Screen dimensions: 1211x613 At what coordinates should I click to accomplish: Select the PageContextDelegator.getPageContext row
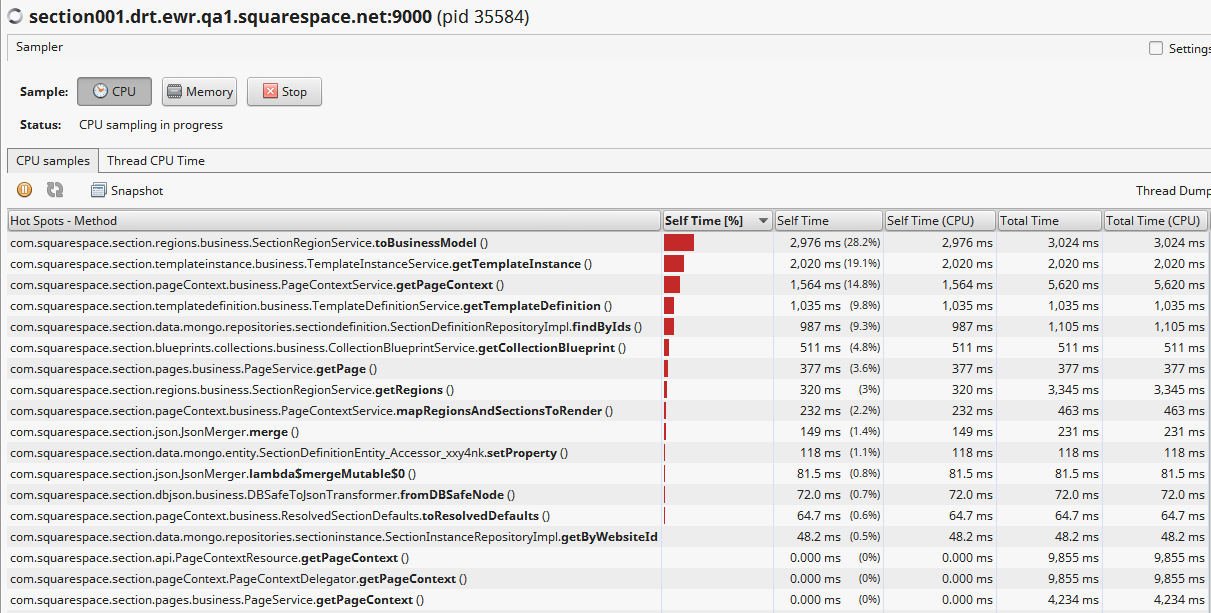[x=608, y=578]
